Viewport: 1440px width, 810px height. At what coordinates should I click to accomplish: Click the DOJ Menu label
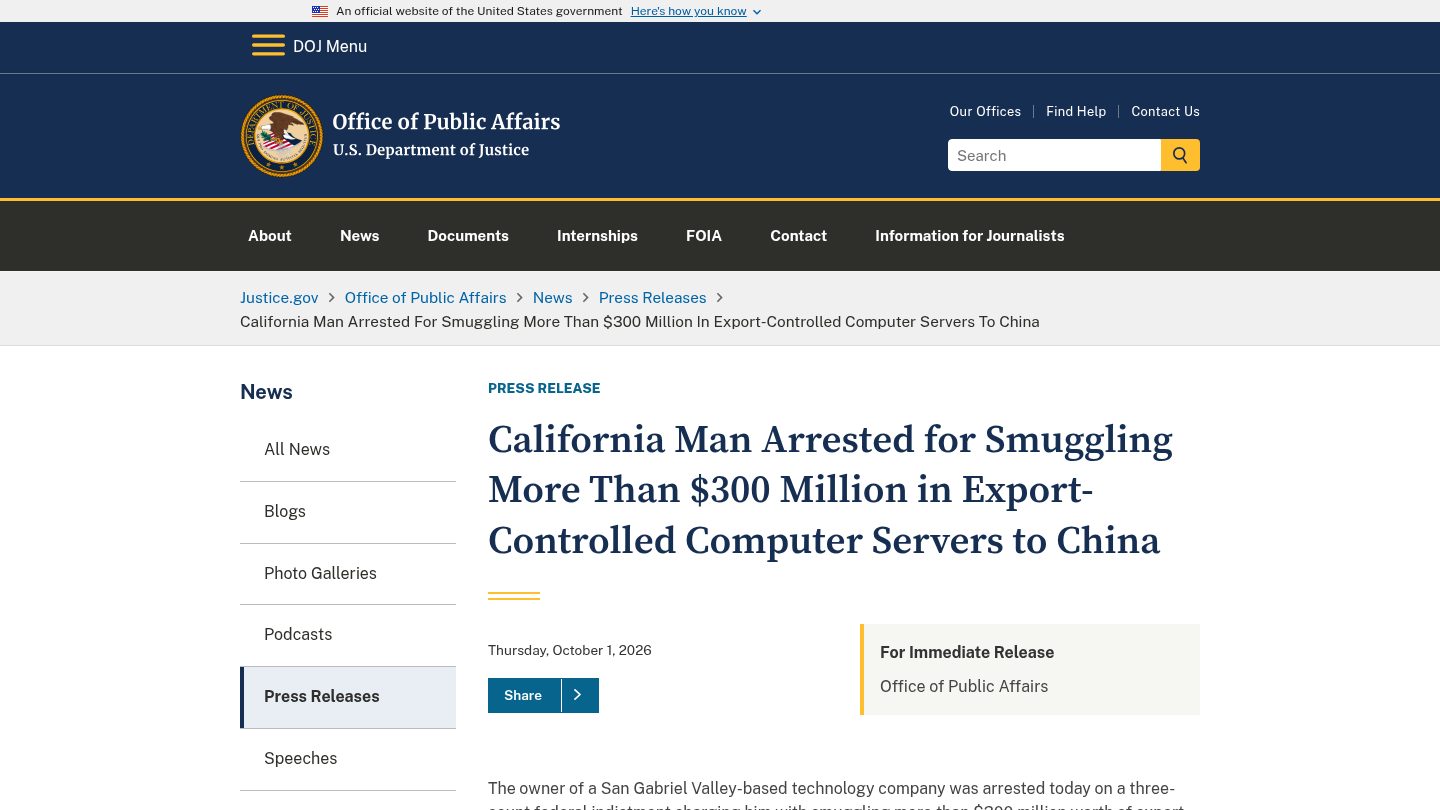coord(330,46)
